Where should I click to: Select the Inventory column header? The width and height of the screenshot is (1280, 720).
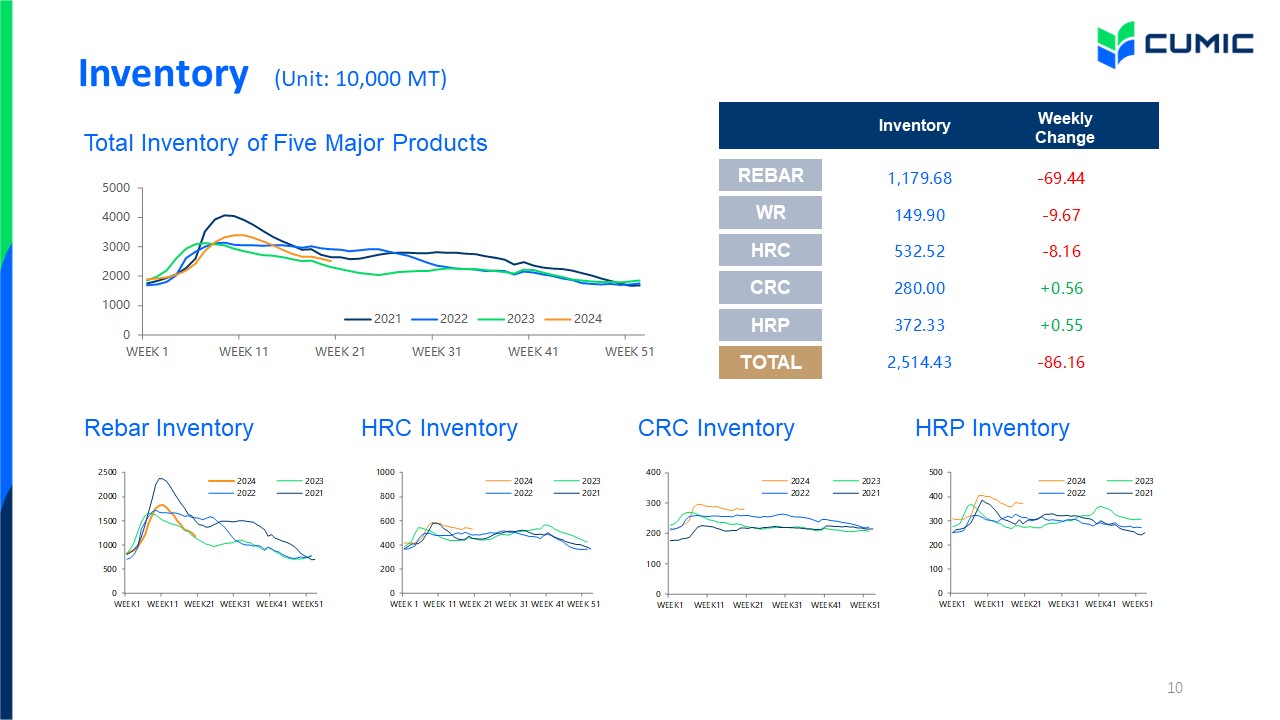[914, 125]
